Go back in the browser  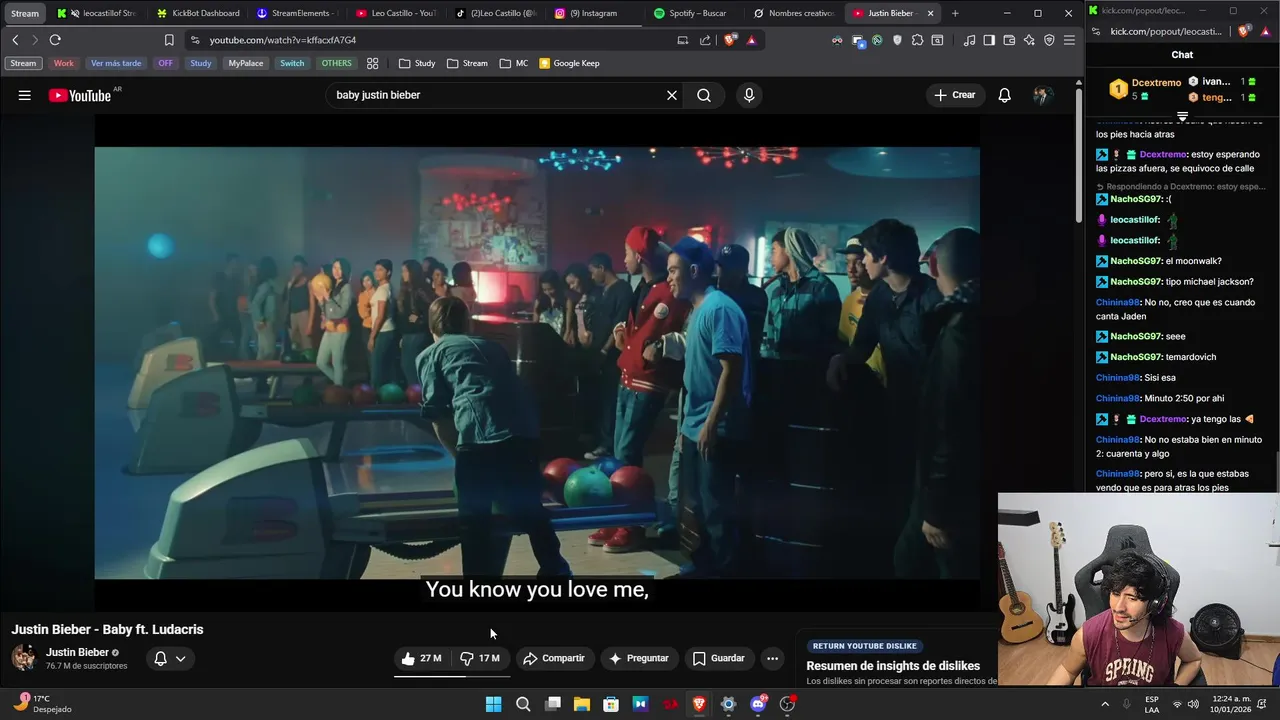15,40
